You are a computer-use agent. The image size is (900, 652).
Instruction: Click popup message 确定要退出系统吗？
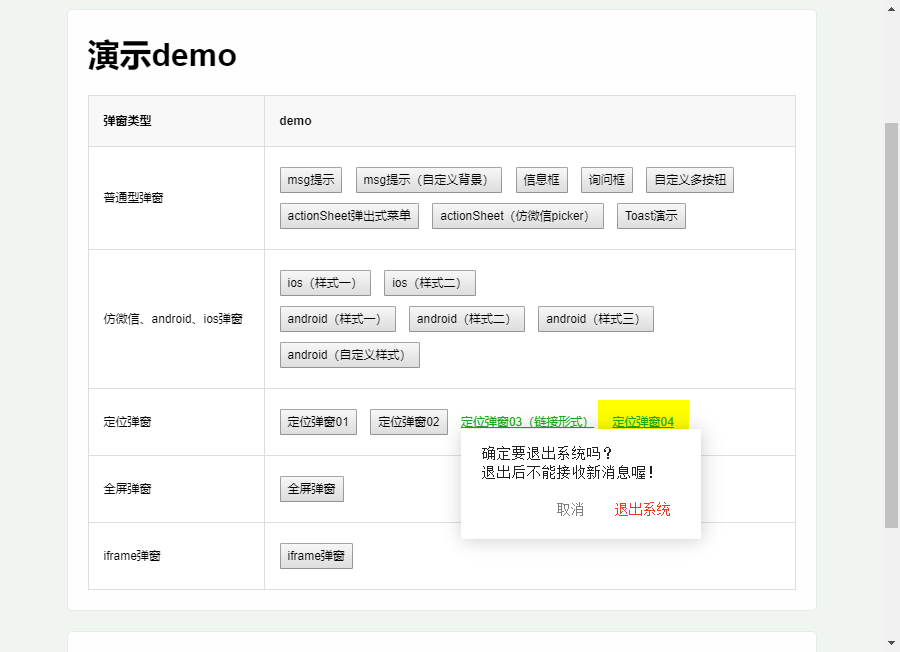[x=546, y=453]
